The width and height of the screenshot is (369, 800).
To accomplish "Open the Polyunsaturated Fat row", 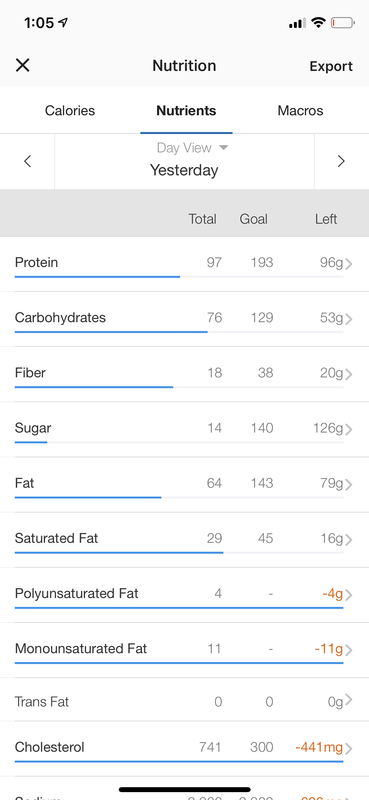I will click(184, 595).
